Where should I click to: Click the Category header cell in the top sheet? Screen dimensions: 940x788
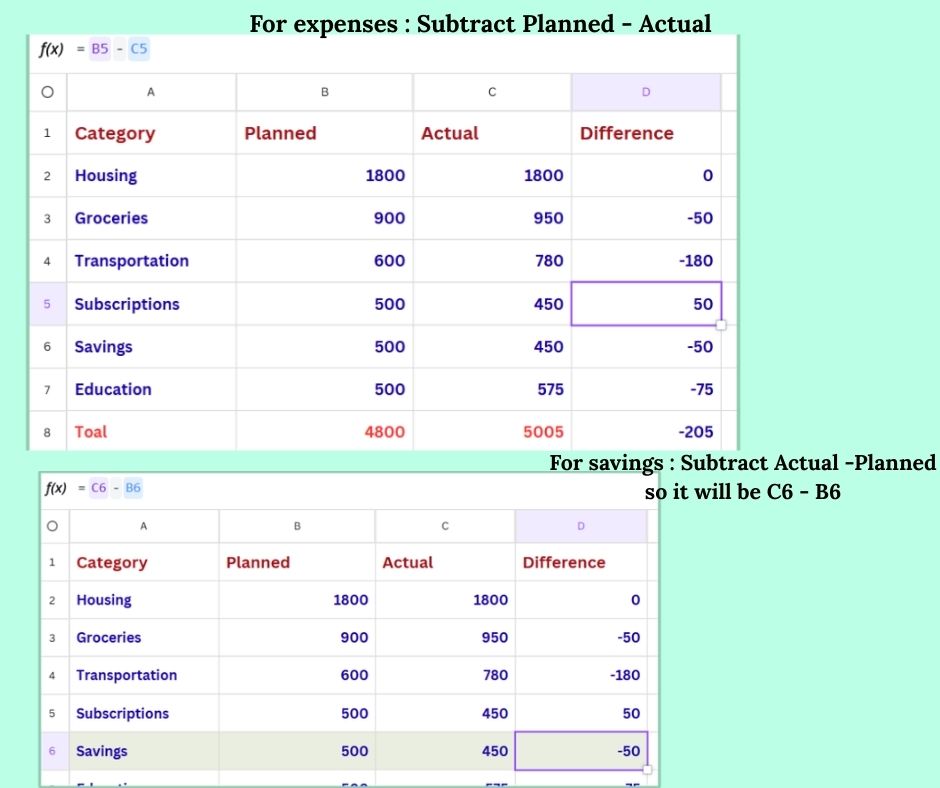(x=151, y=133)
